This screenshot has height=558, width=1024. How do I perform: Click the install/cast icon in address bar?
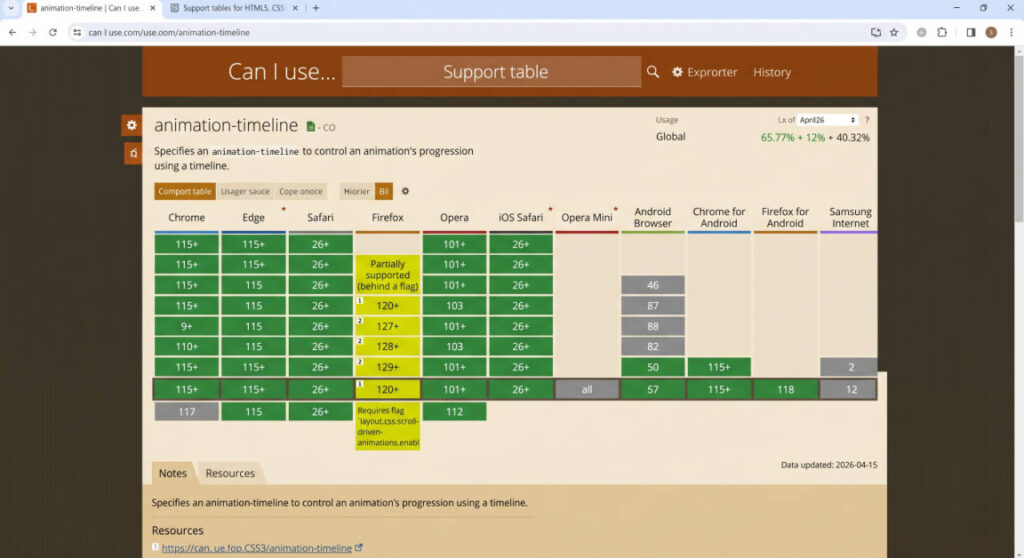(876, 32)
